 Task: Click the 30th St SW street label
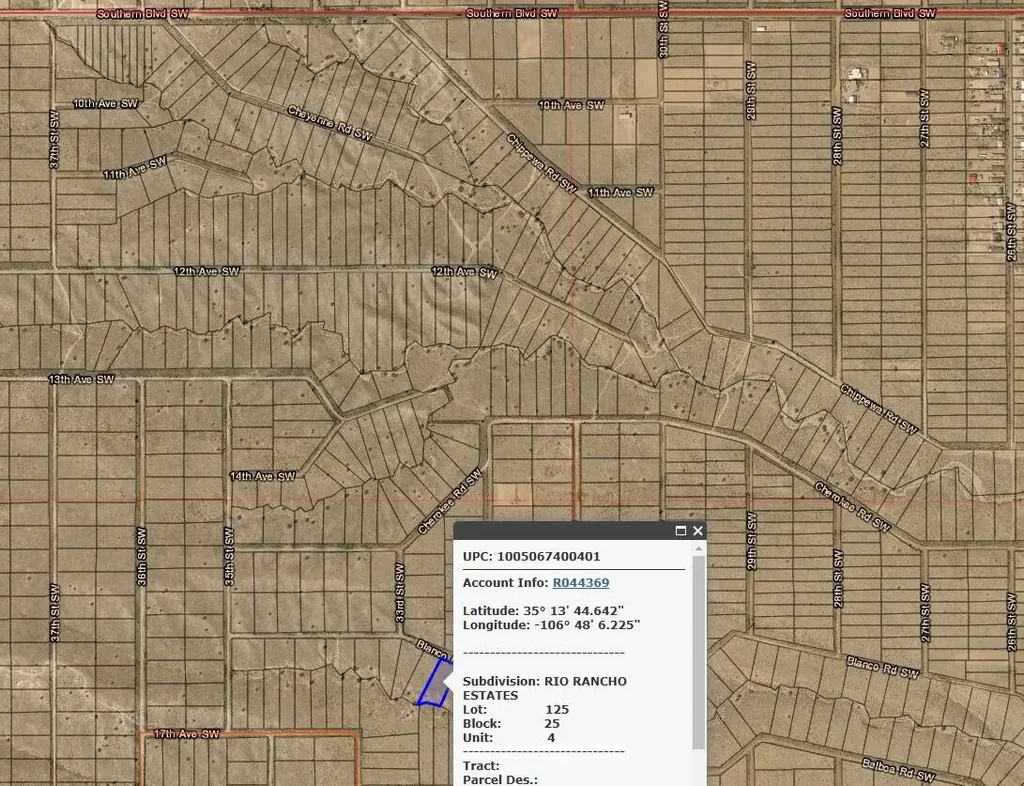pos(662,30)
